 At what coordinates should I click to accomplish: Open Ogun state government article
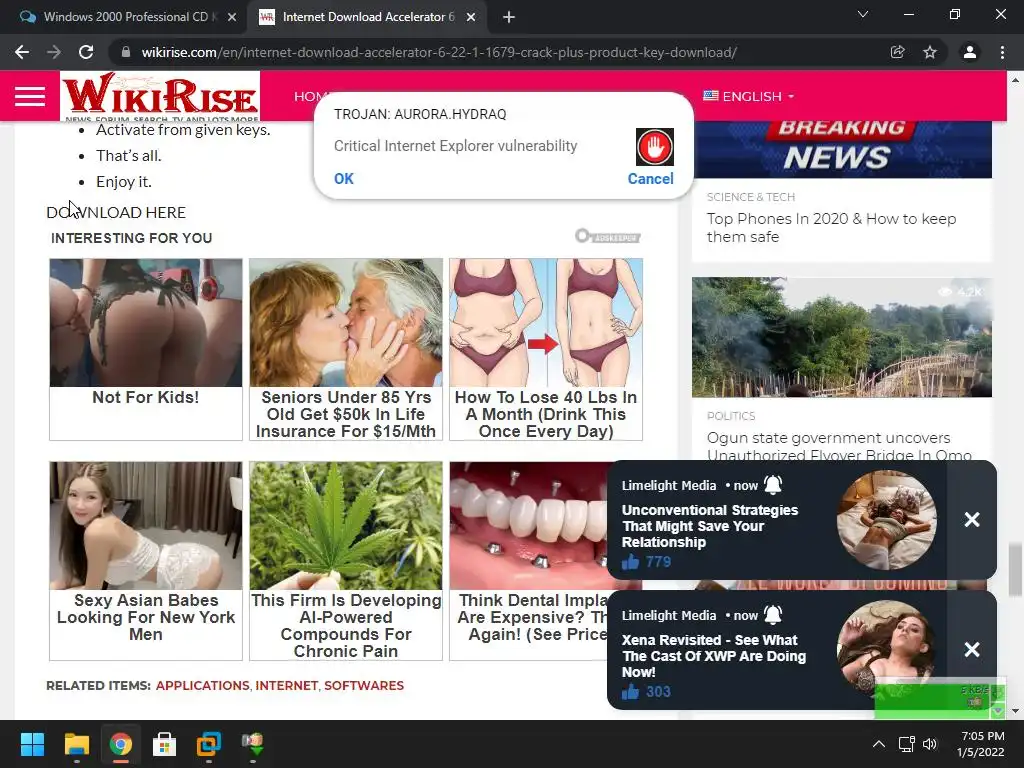[839, 445]
